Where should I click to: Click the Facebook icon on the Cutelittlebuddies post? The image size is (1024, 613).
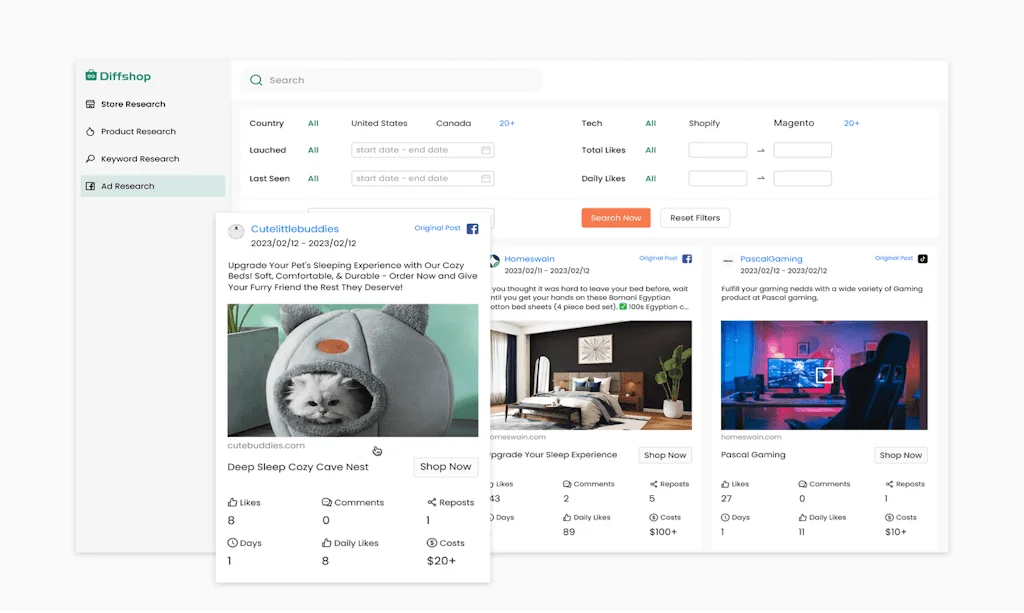tap(473, 228)
